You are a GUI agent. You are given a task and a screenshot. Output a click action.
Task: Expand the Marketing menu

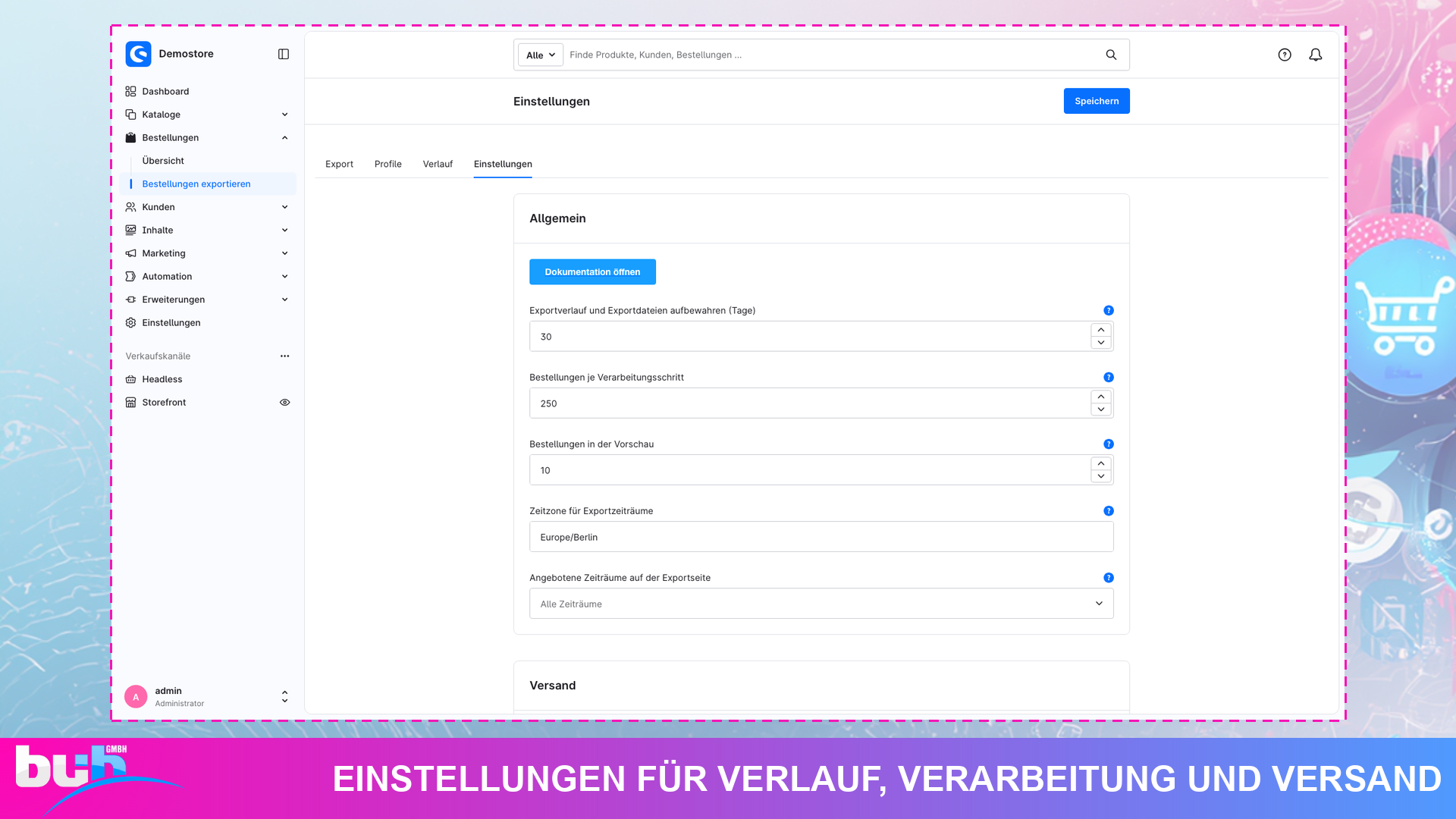[x=284, y=253]
